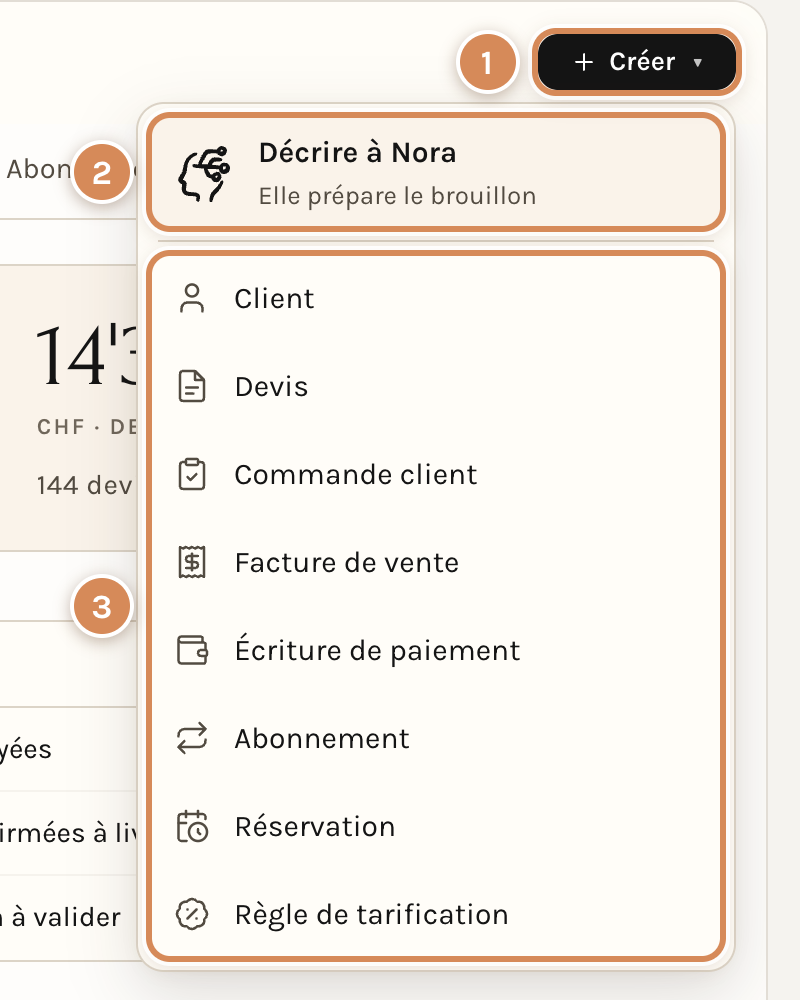Select Commande client menu entry

pyautogui.click(x=436, y=474)
